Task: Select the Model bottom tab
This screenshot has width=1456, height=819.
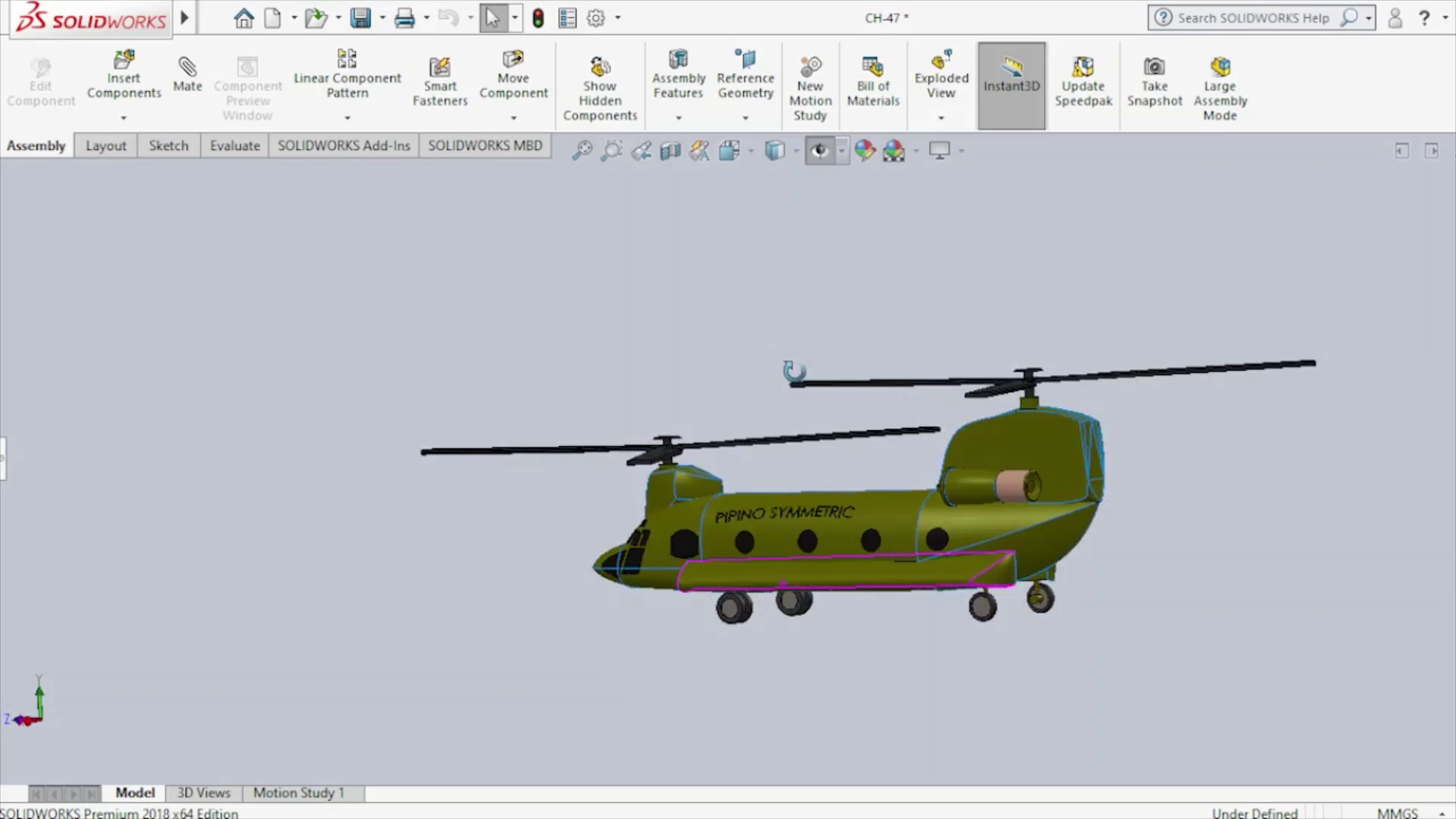Action: (135, 792)
